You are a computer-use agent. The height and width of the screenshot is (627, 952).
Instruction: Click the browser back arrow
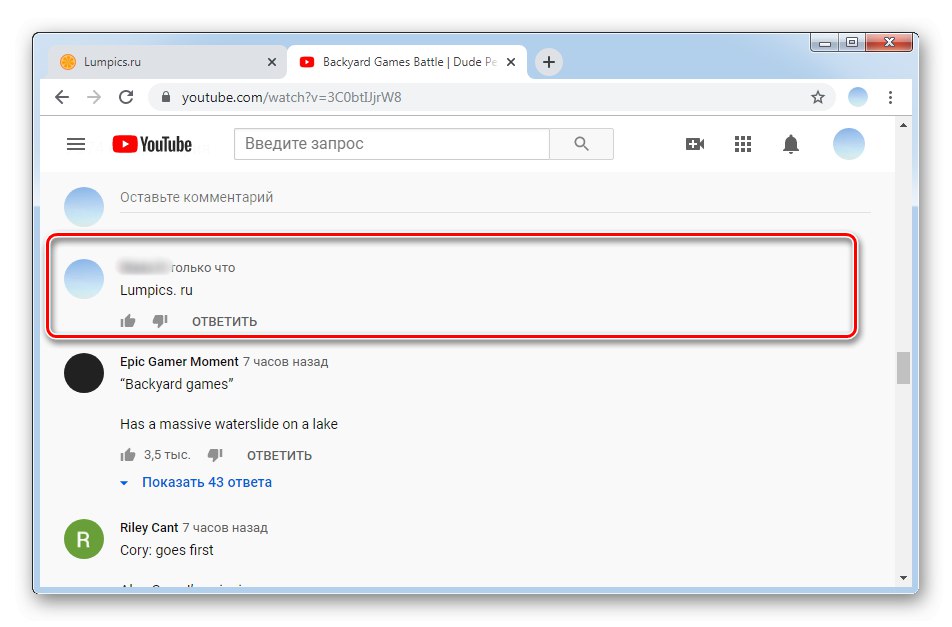[62, 97]
